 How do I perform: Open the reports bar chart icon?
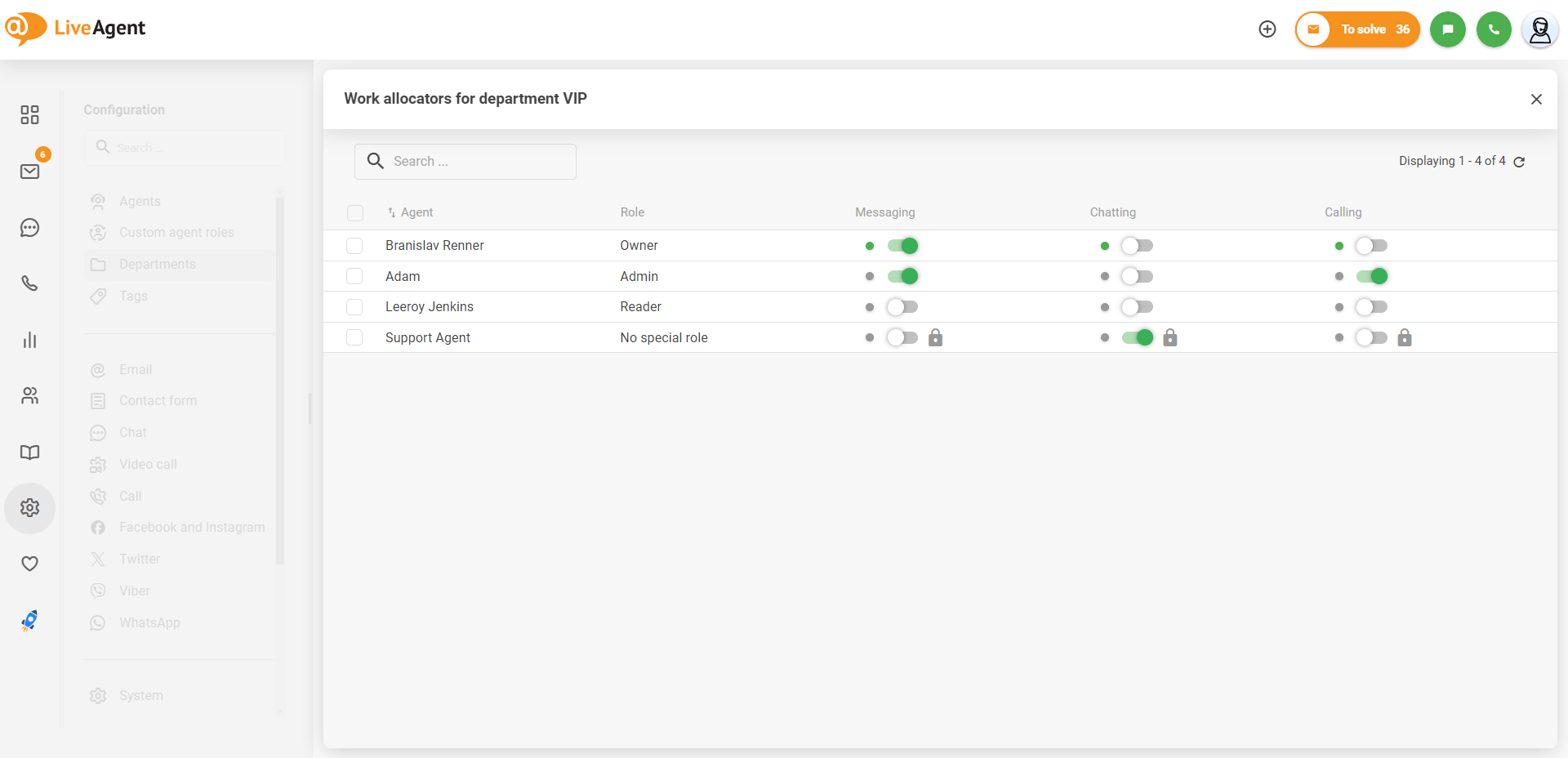[30, 340]
